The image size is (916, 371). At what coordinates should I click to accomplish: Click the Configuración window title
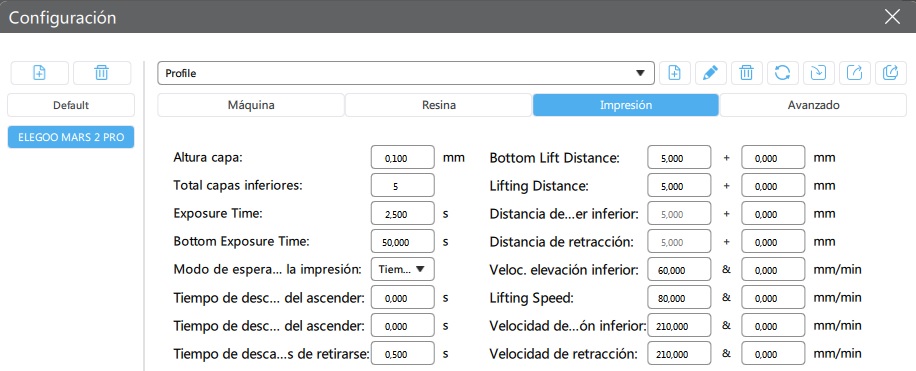pyautogui.click(x=62, y=18)
